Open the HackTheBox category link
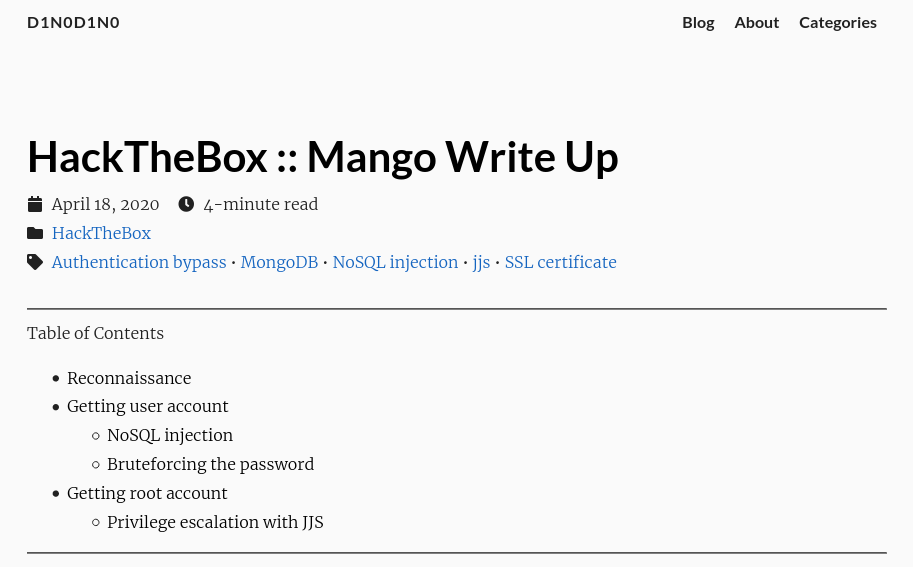 point(101,233)
